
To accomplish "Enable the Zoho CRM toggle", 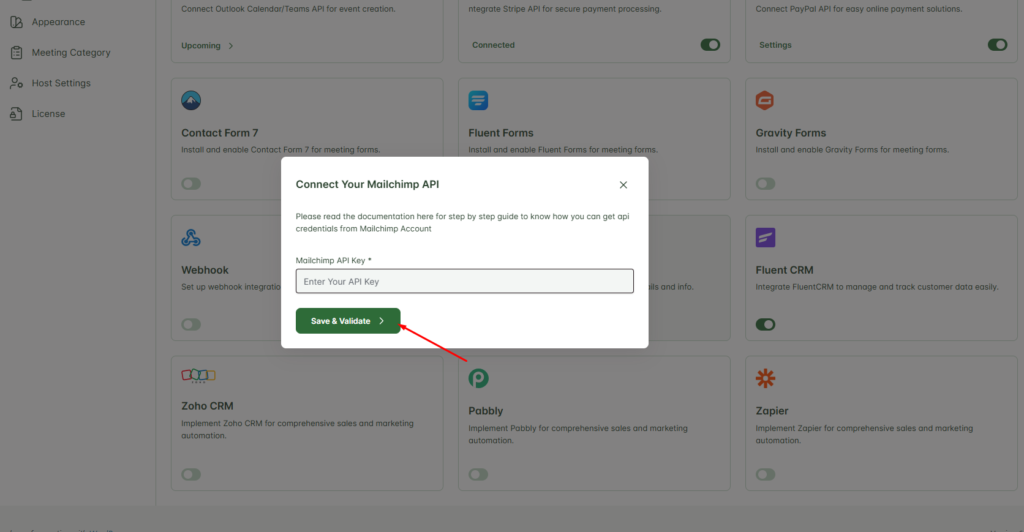I will (191, 475).
